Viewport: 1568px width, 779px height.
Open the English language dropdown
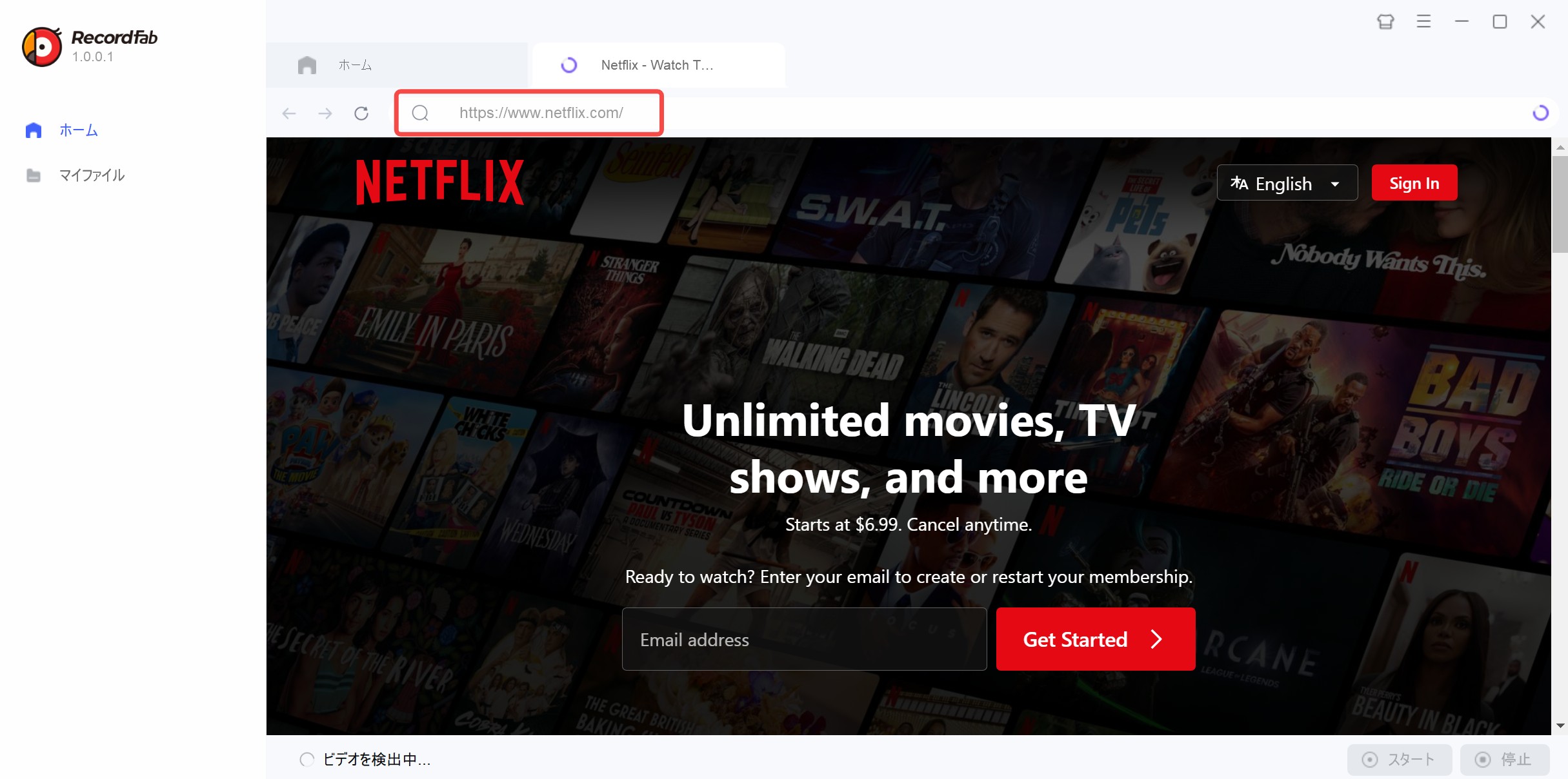[1287, 183]
